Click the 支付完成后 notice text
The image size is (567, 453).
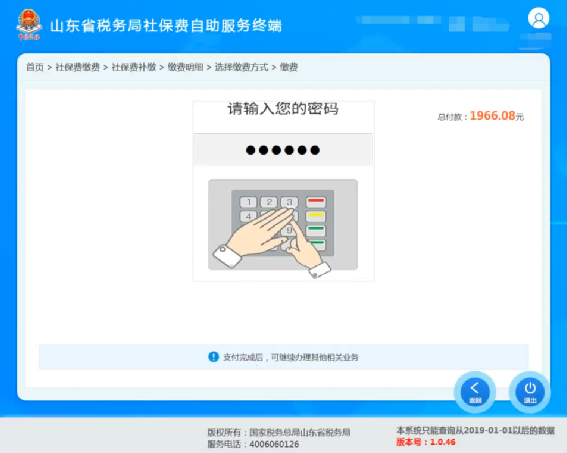pyautogui.click(x=291, y=357)
